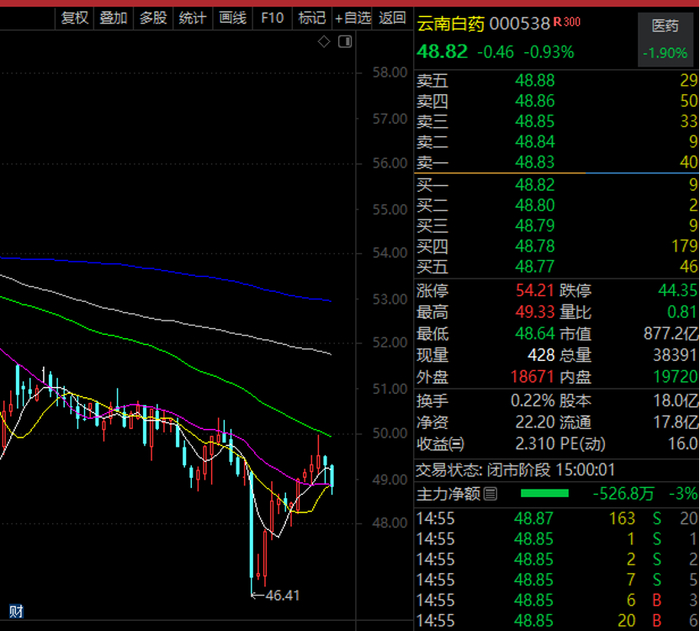Add stock with +自选 button
Viewport: 700px width, 631px height.
click(352, 18)
